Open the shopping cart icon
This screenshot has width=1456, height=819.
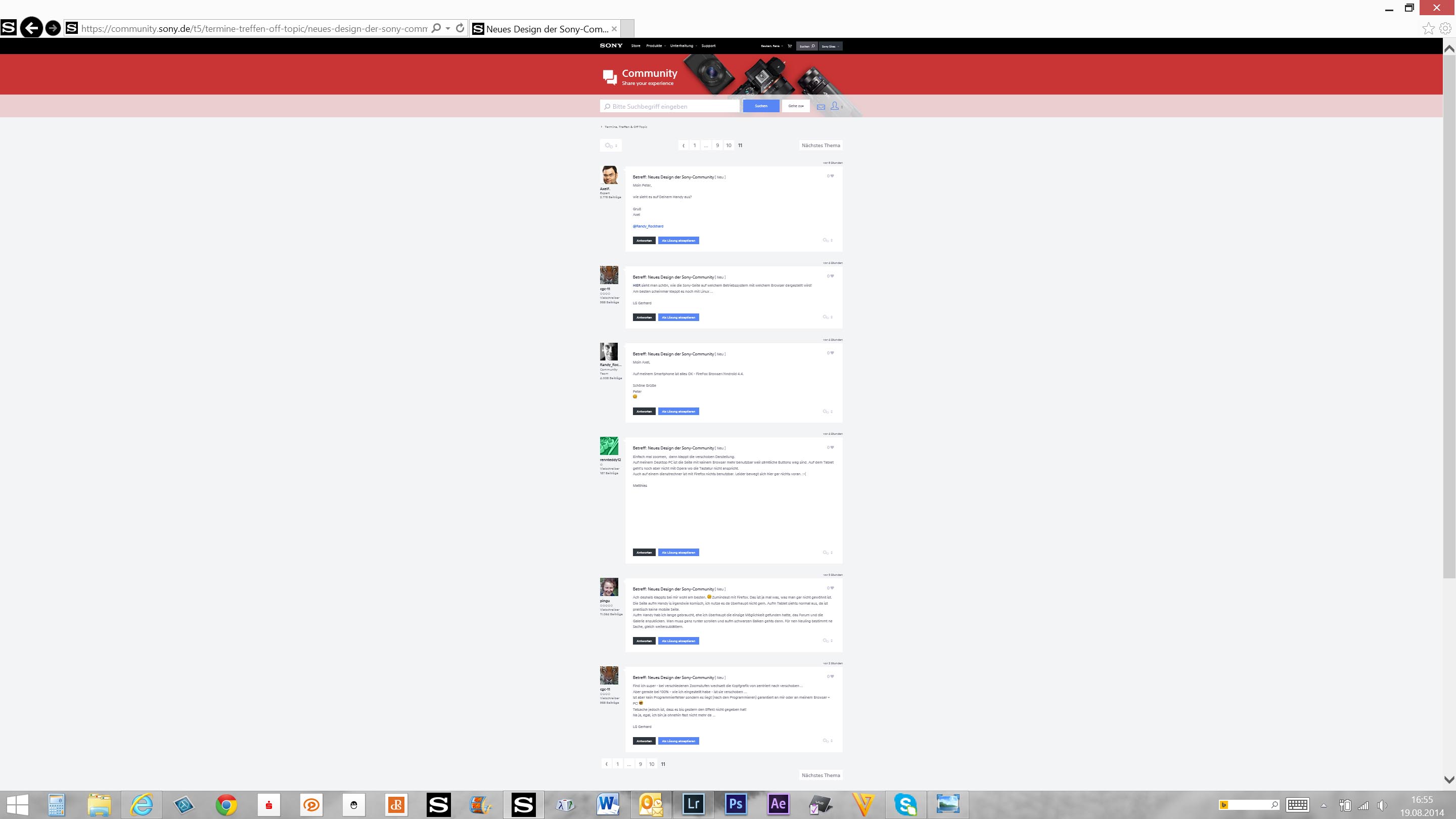point(790,46)
